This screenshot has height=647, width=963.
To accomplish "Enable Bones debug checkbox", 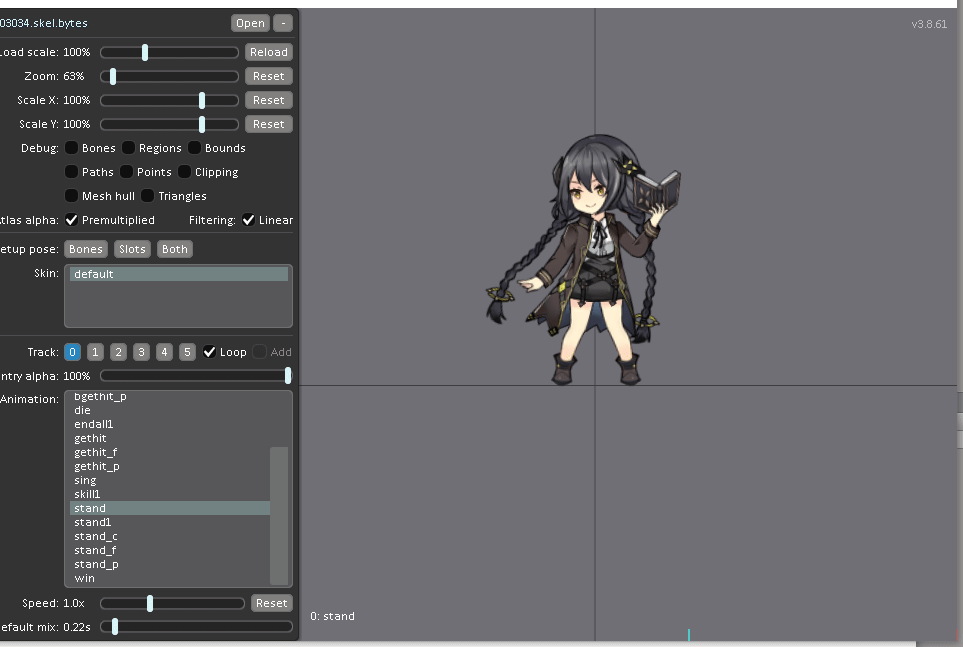I will (71, 148).
